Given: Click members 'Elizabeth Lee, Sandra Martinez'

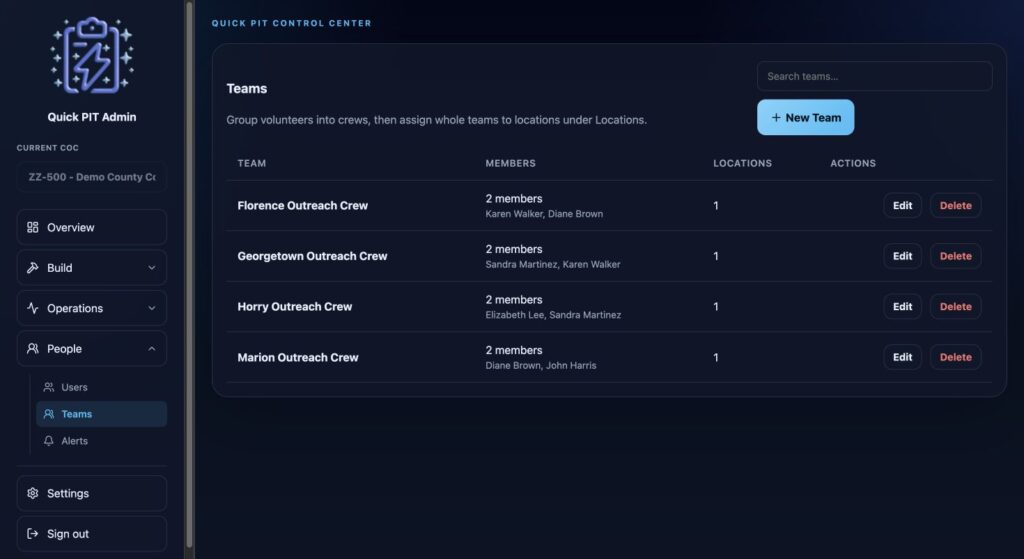Looking at the screenshot, I should coord(553,315).
